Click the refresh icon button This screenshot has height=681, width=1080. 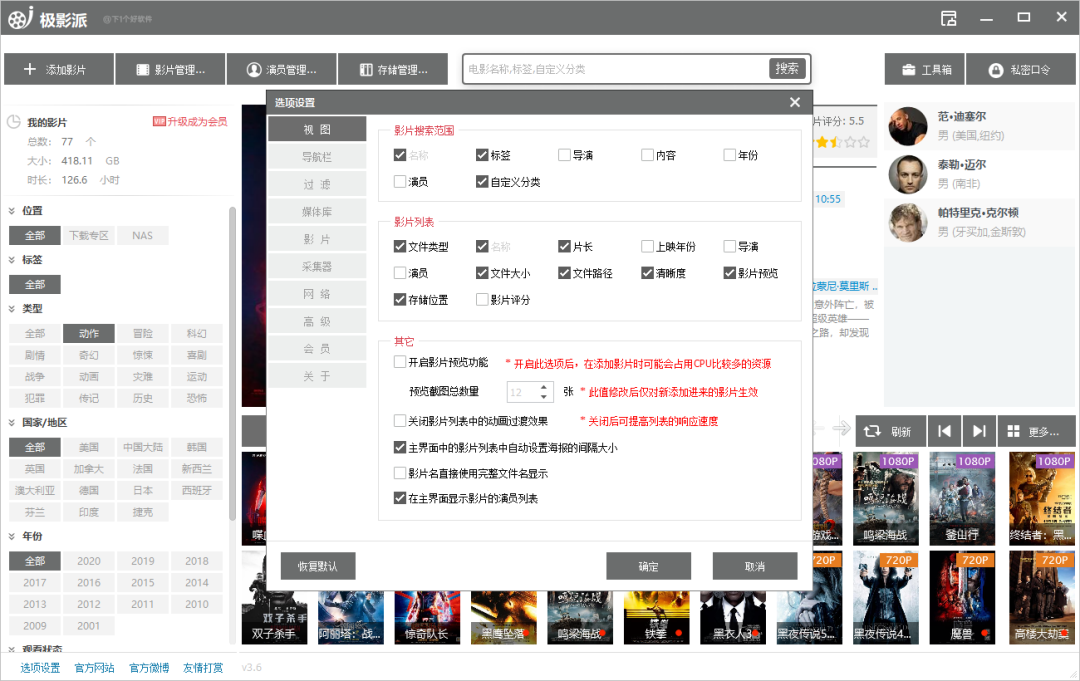872,431
